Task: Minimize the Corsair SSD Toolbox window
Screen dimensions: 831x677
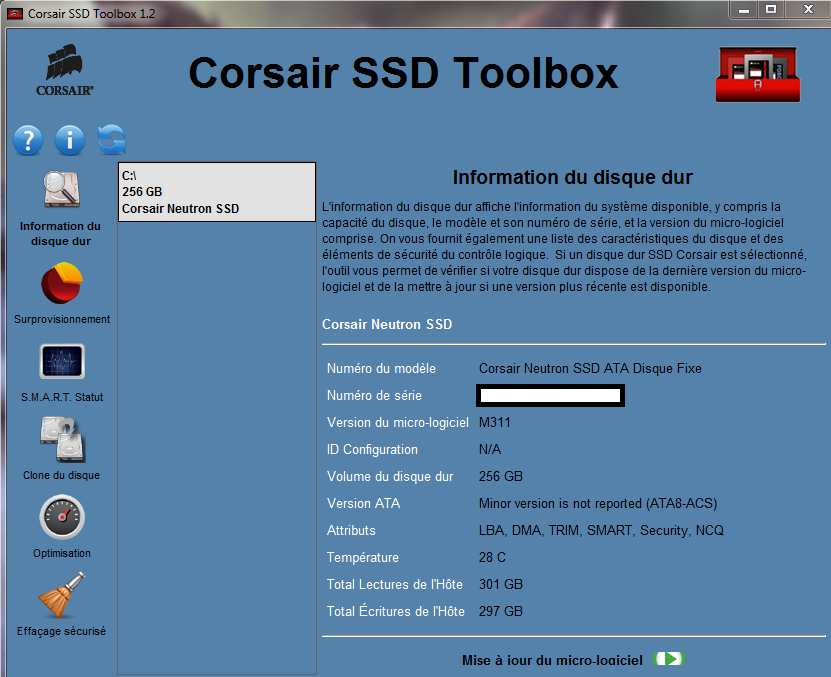Action: point(744,10)
